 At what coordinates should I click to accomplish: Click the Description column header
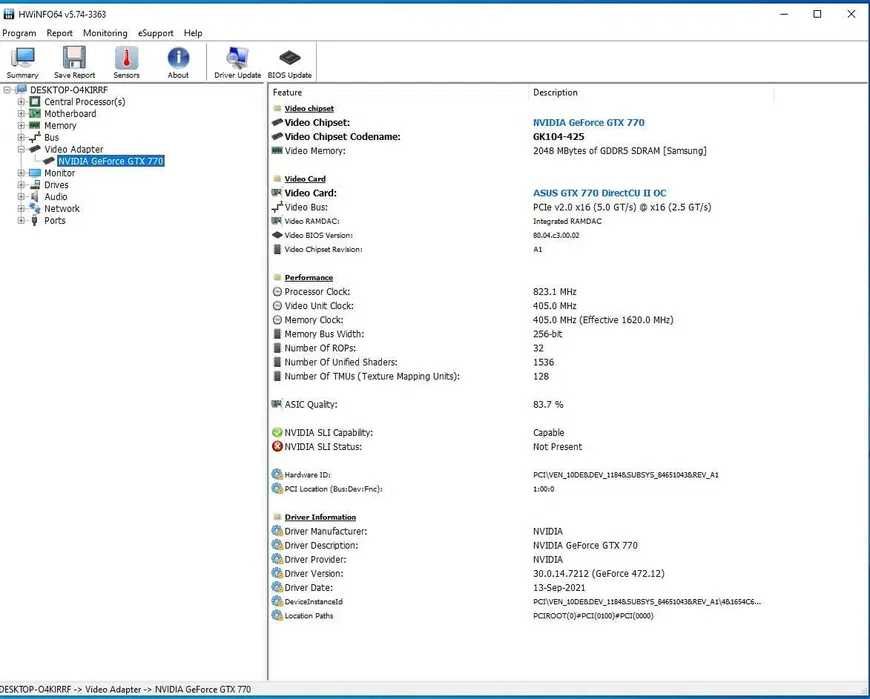[x=555, y=93]
